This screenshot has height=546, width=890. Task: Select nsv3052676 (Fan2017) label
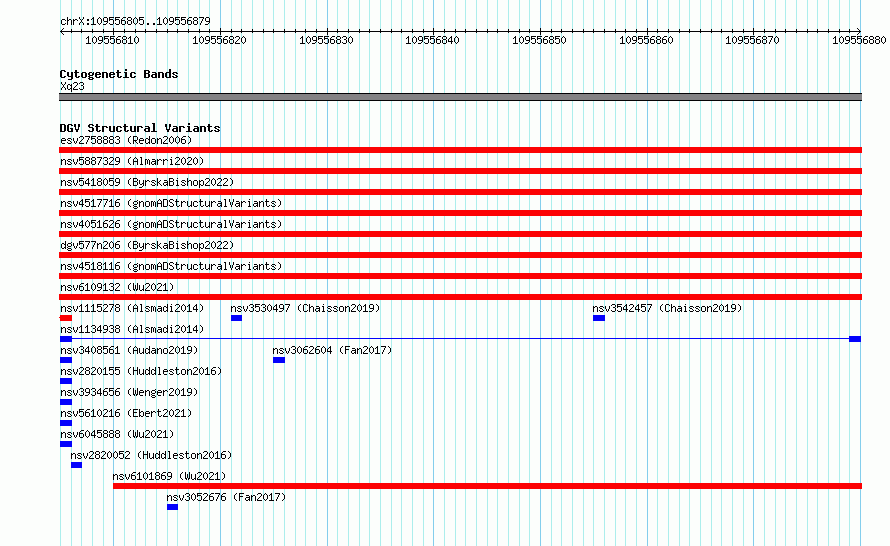226,497
